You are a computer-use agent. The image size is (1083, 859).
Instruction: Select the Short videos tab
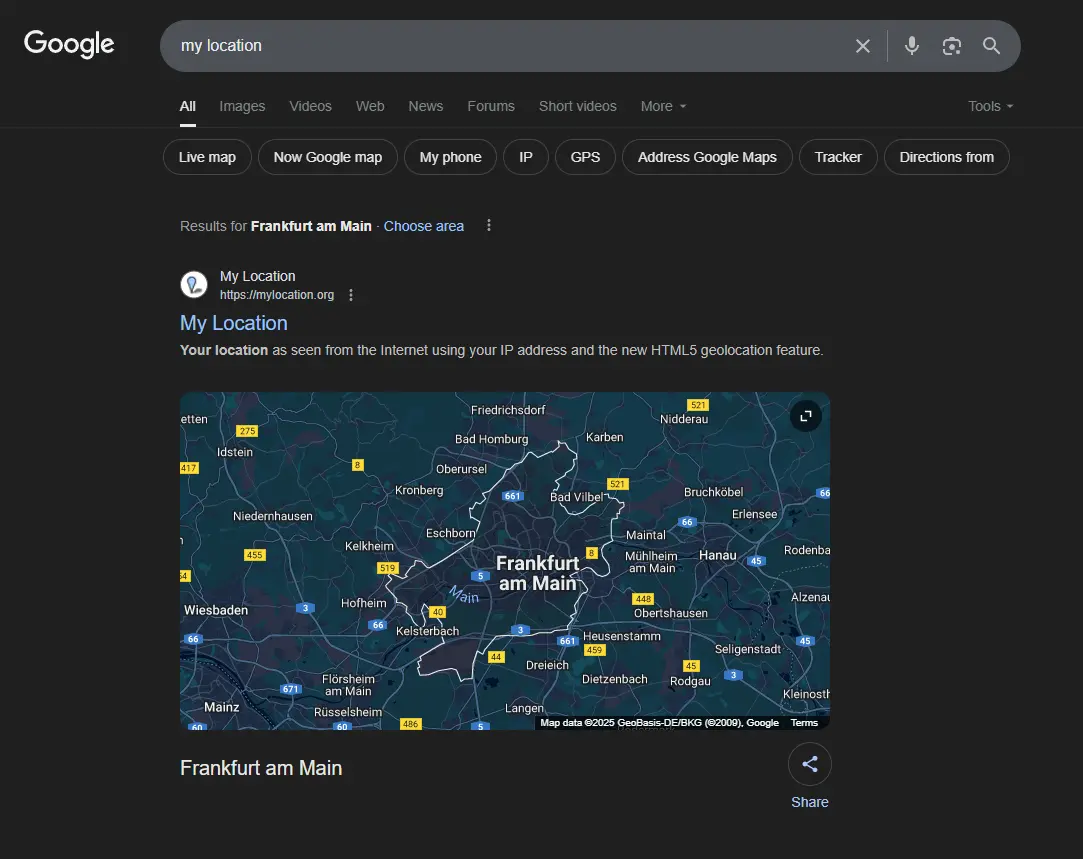pyautogui.click(x=577, y=106)
